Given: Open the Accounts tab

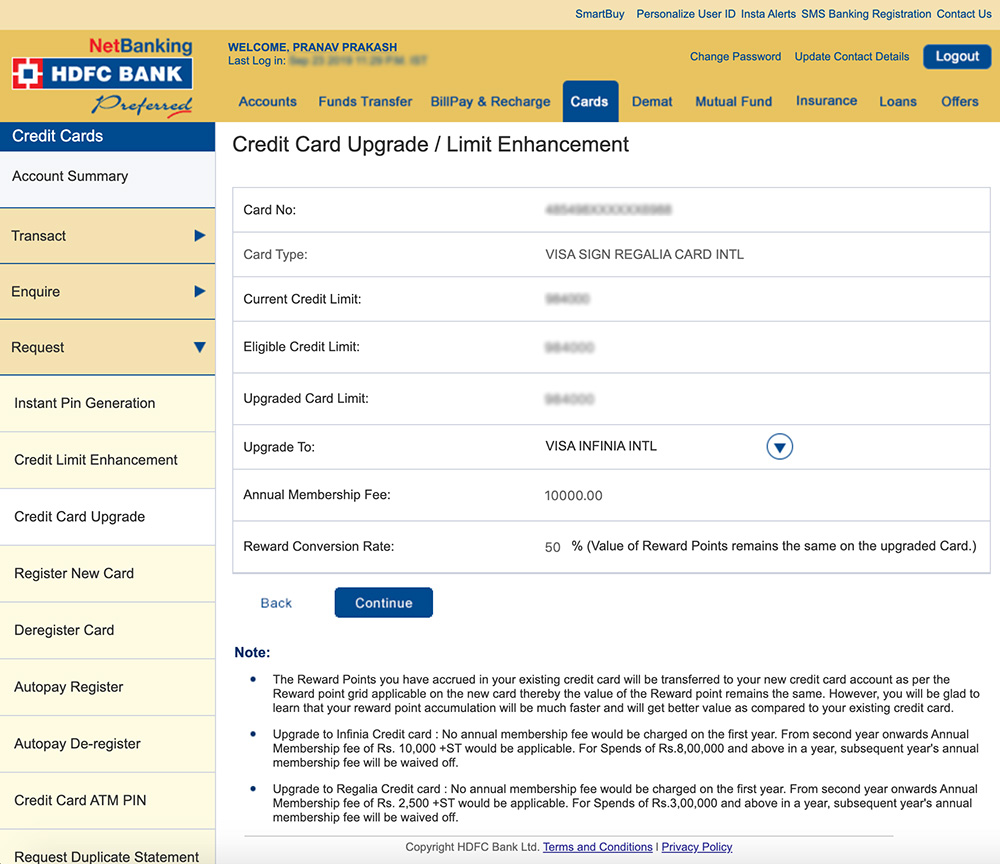Looking at the screenshot, I should point(267,101).
